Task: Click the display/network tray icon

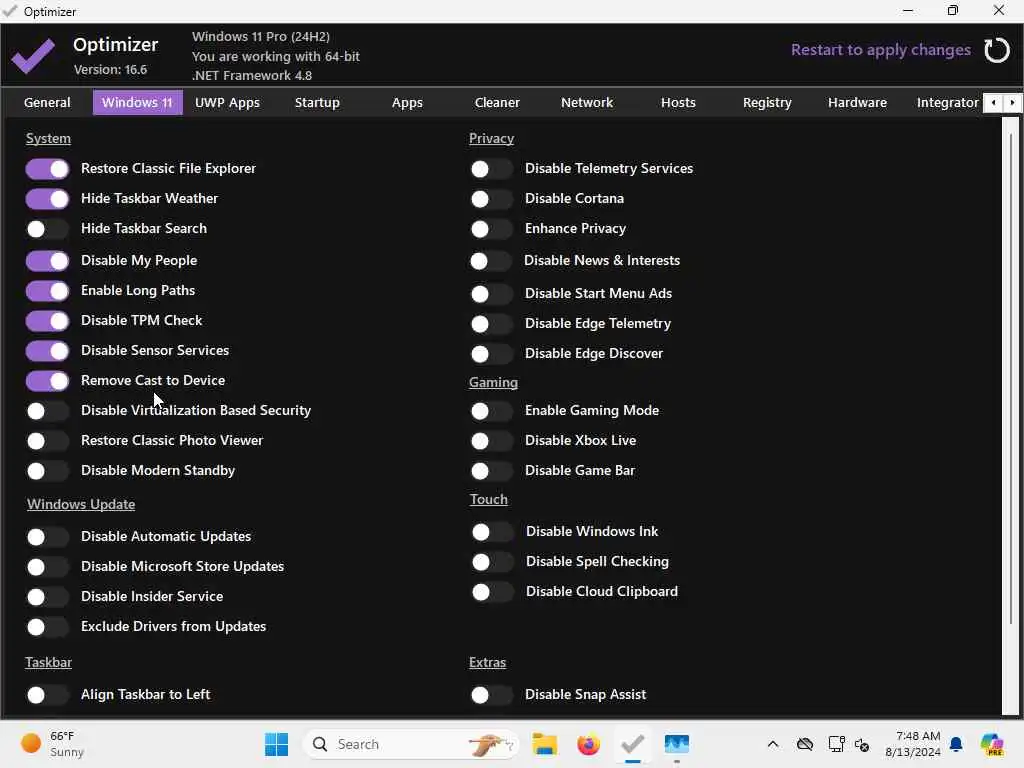Action: tap(836, 744)
